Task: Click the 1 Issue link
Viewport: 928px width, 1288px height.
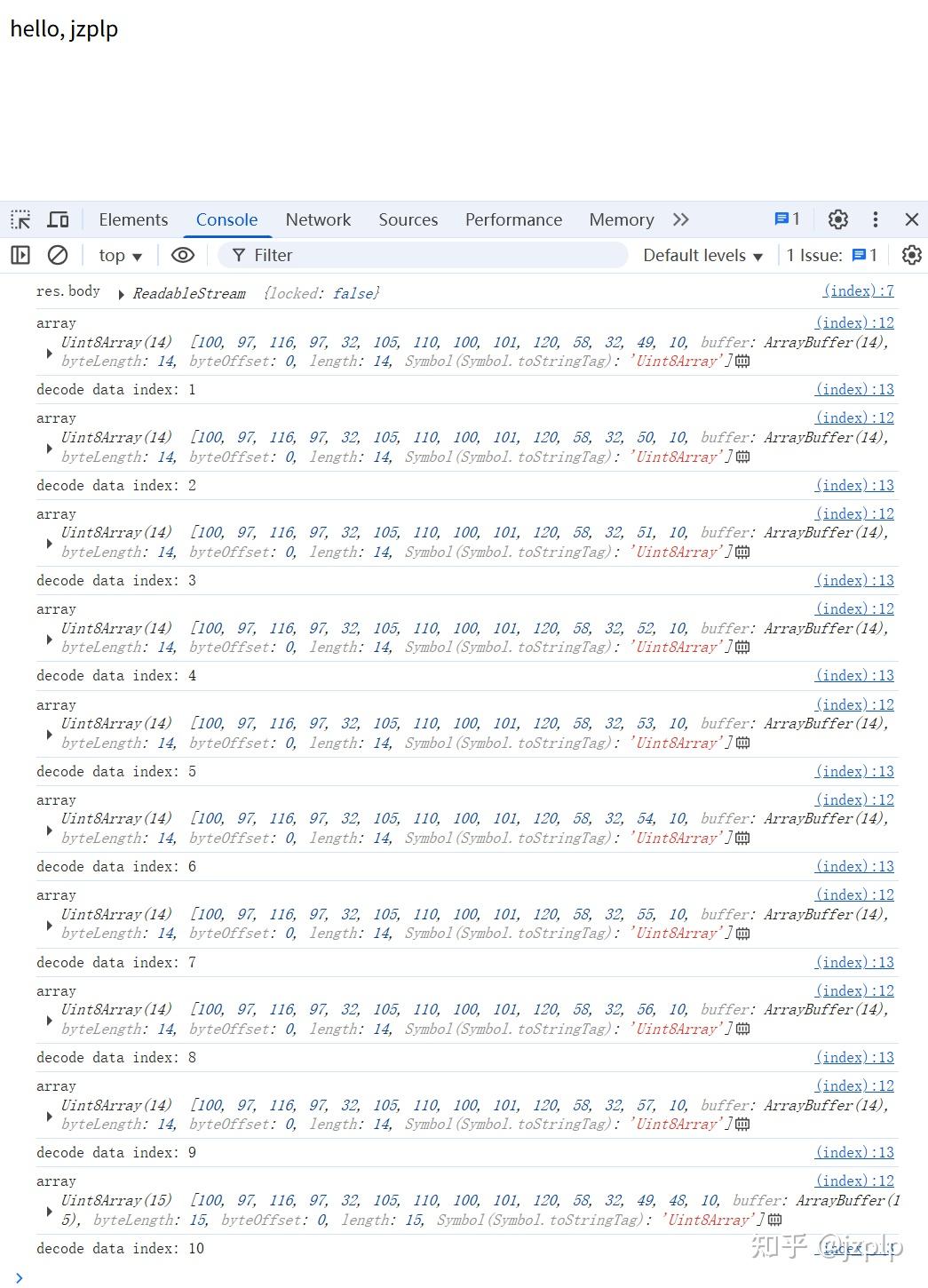Action: [832, 256]
